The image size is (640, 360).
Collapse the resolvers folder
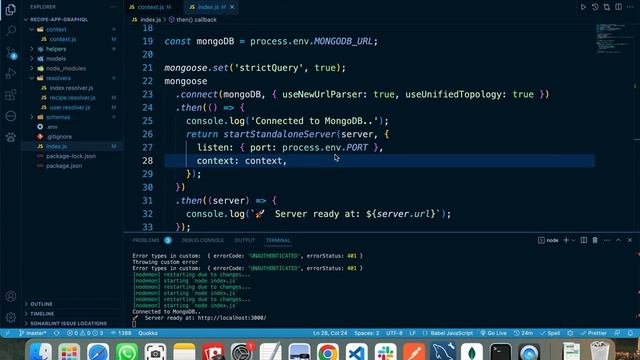pyautogui.click(x=58, y=78)
